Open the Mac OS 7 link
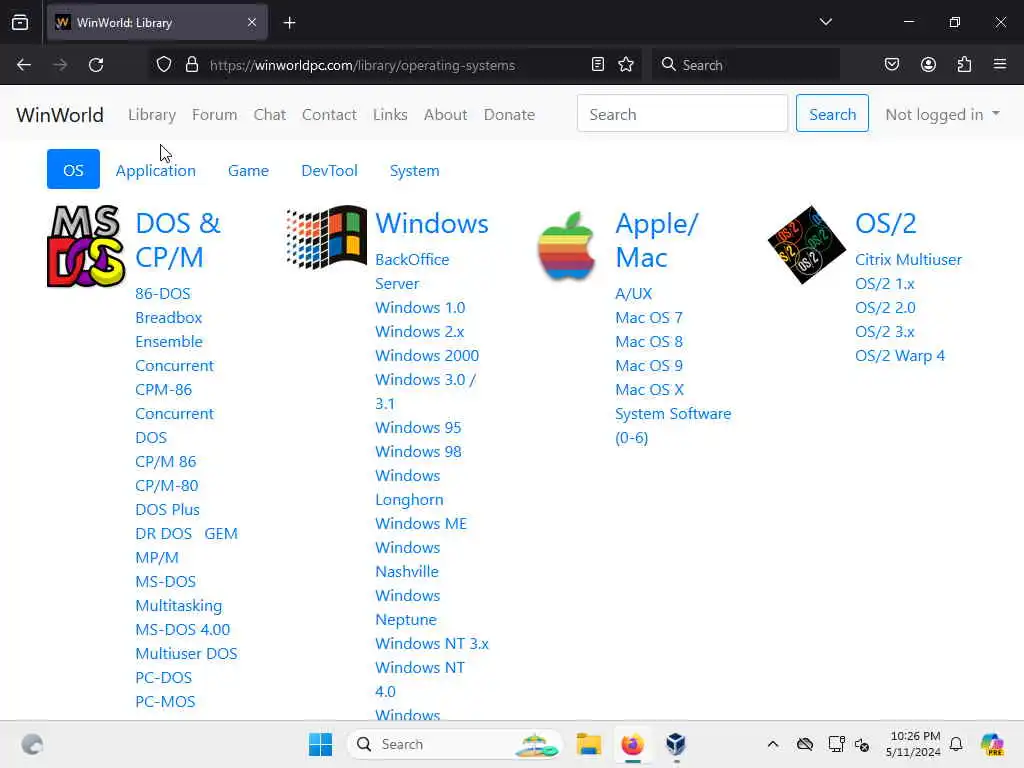1024x768 pixels. coord(648,317)
